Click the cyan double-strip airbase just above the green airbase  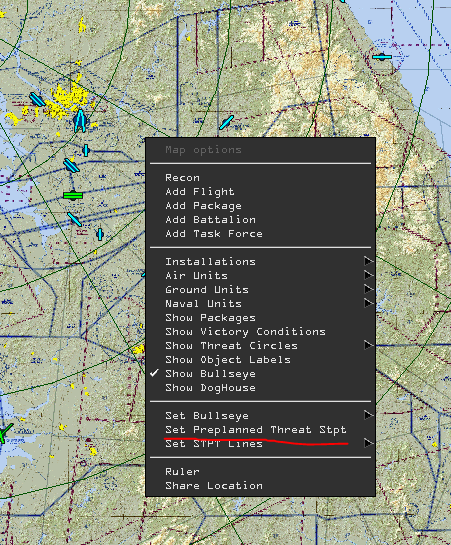tap(71, 165)
